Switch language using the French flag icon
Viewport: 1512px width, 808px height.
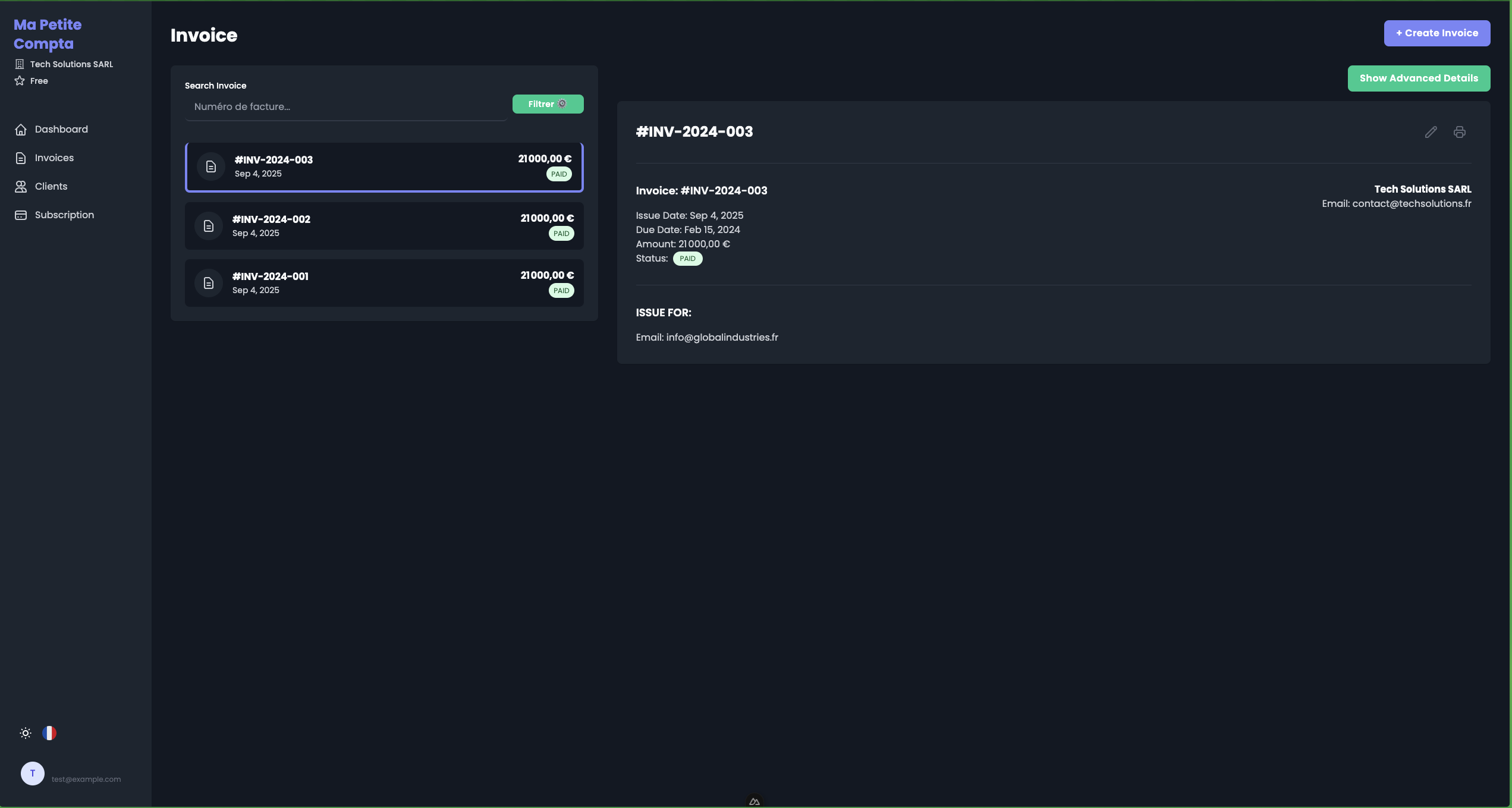(49, 733)
